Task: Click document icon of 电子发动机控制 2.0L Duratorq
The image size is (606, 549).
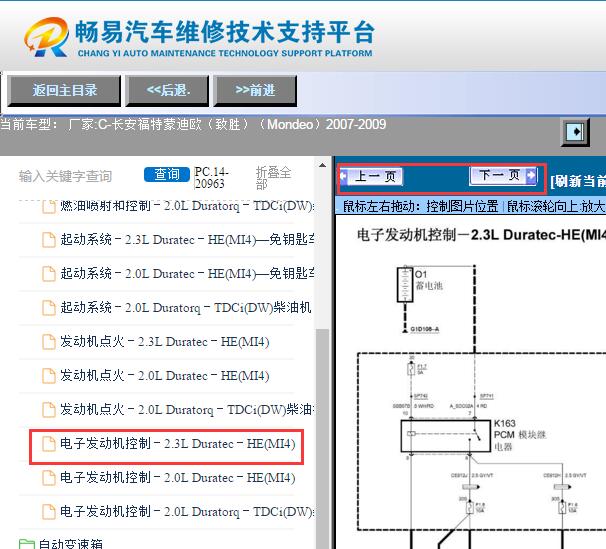Action: pos(49,512)
